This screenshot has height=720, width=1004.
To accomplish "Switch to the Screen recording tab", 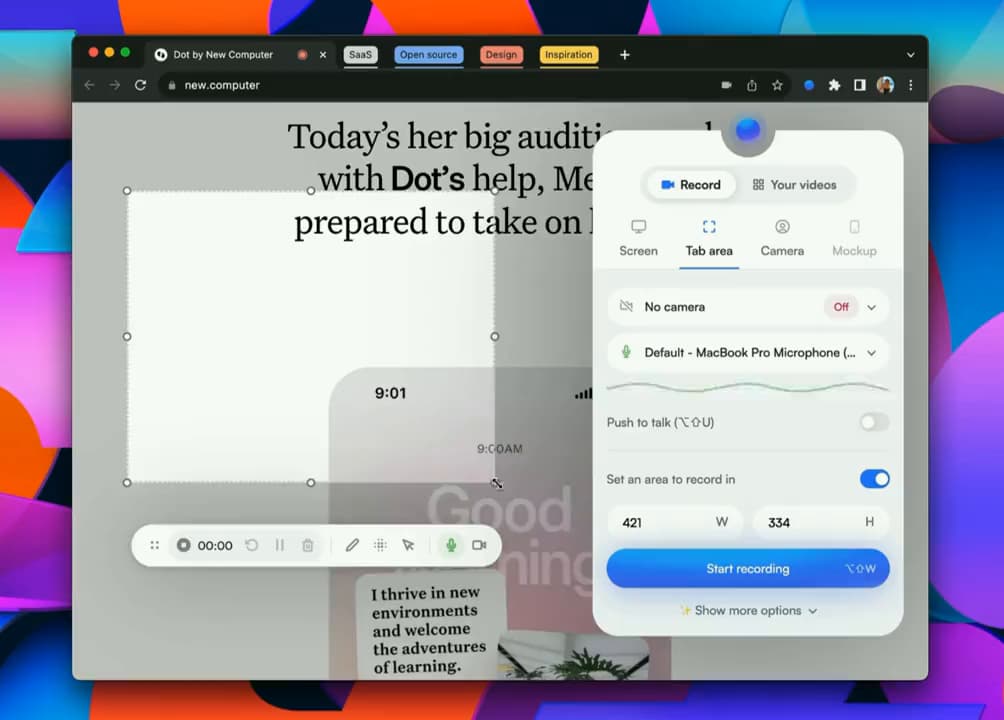I will 638,238.
